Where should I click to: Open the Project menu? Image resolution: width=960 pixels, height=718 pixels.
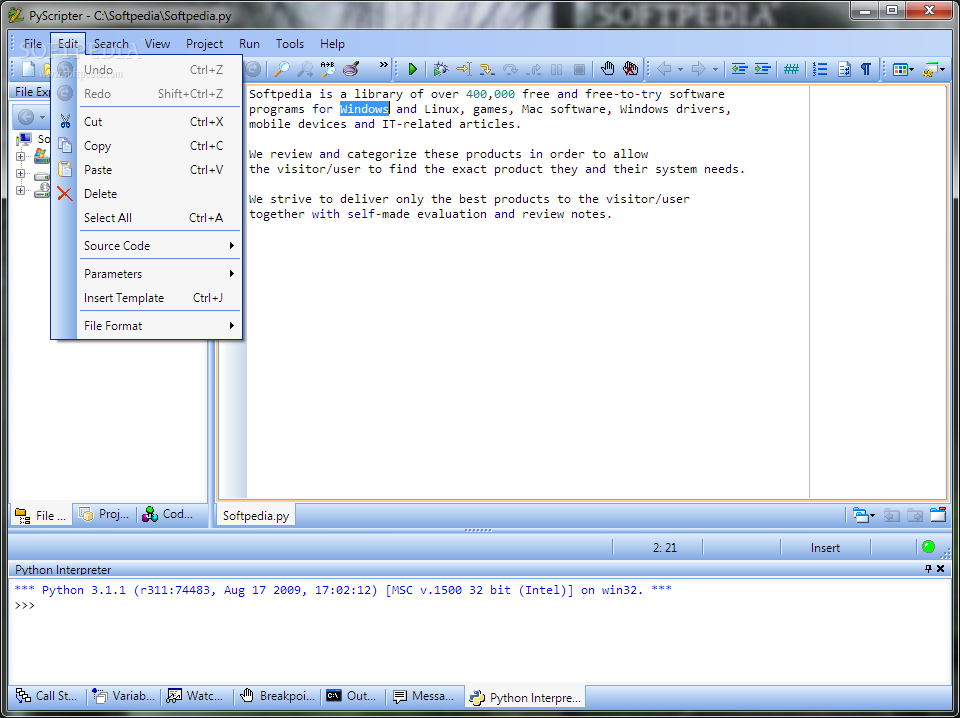204,43
